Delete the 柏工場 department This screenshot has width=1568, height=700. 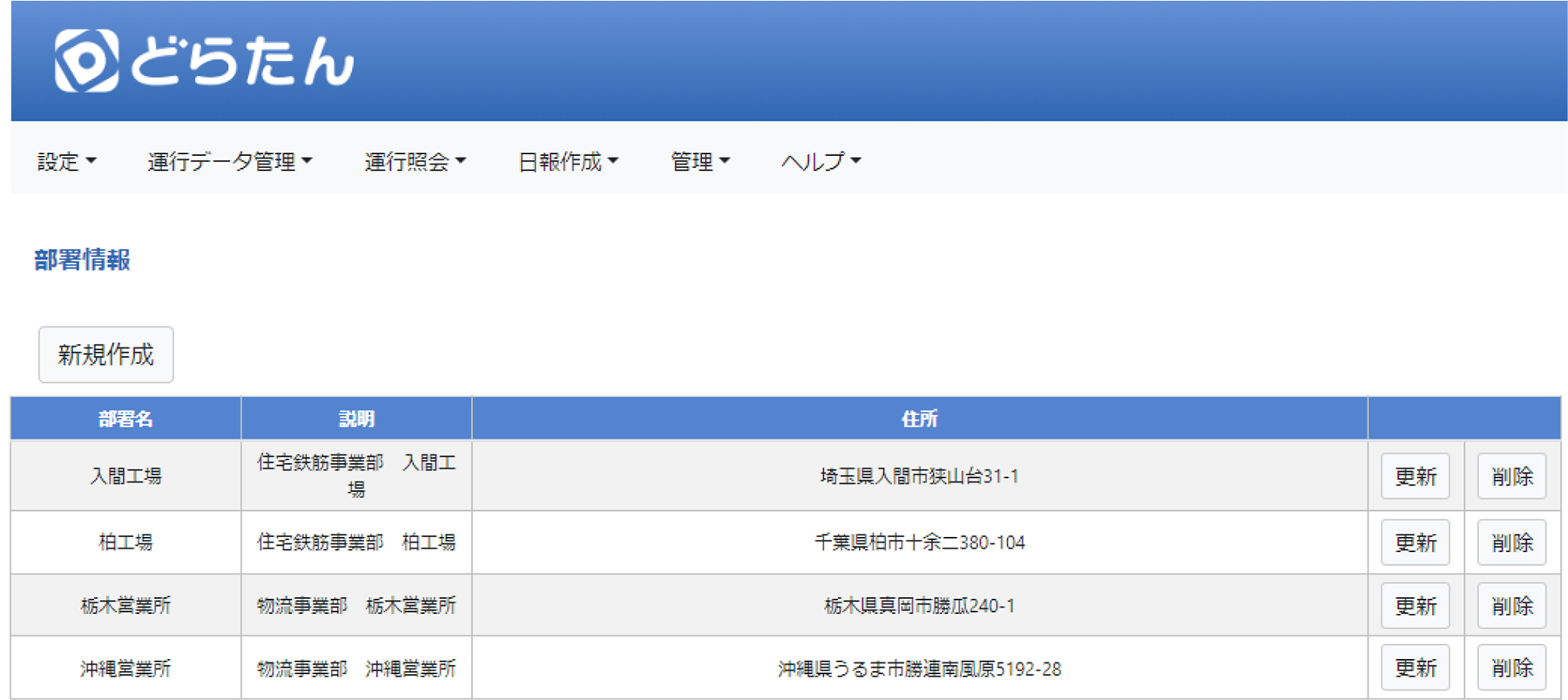coord(1512,542)
